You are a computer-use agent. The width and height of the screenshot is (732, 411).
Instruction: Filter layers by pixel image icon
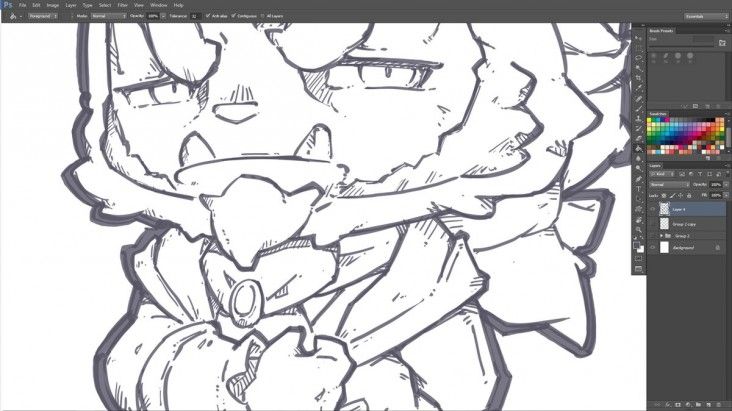point(682,174)
